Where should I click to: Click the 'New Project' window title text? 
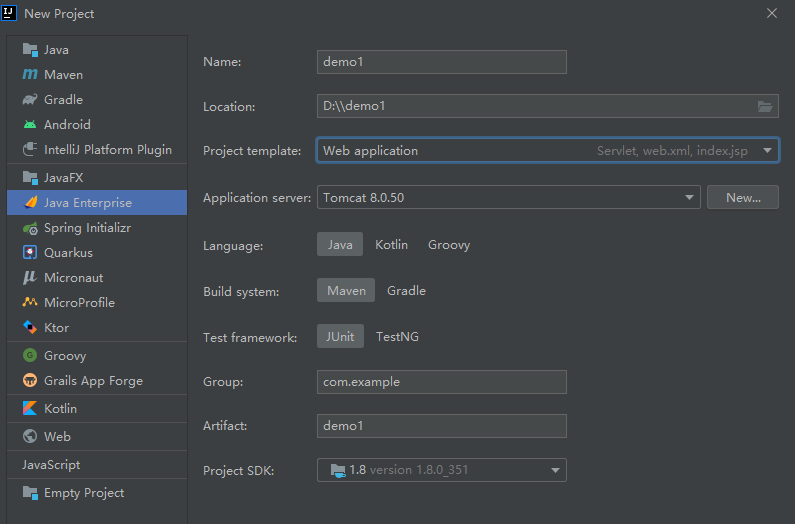pyautogui.click(x=59, y=14)
